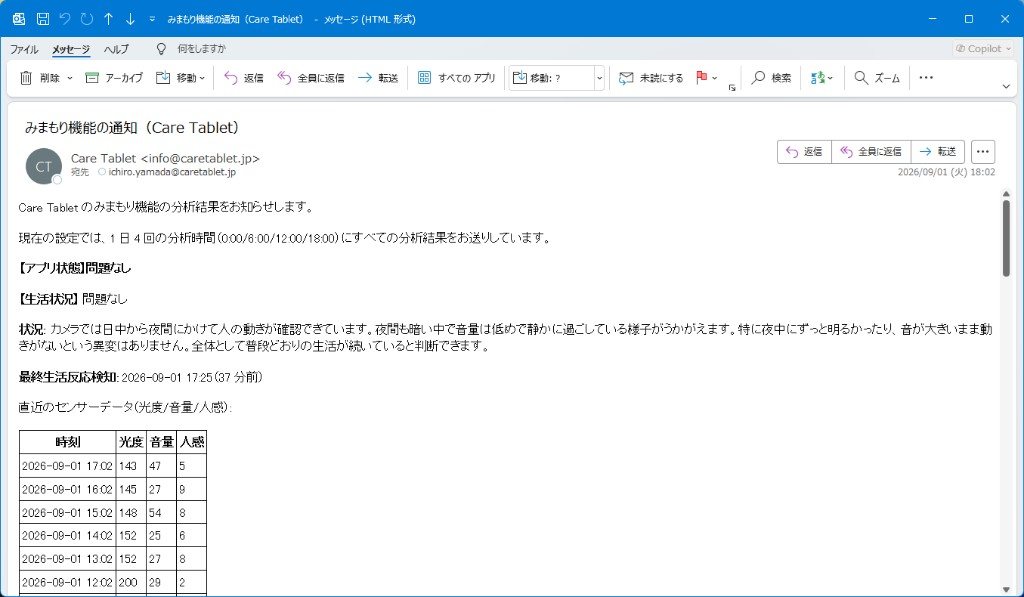1024x597 pixels.
Task: Open the tags dialog launcher
Action: 732,88
